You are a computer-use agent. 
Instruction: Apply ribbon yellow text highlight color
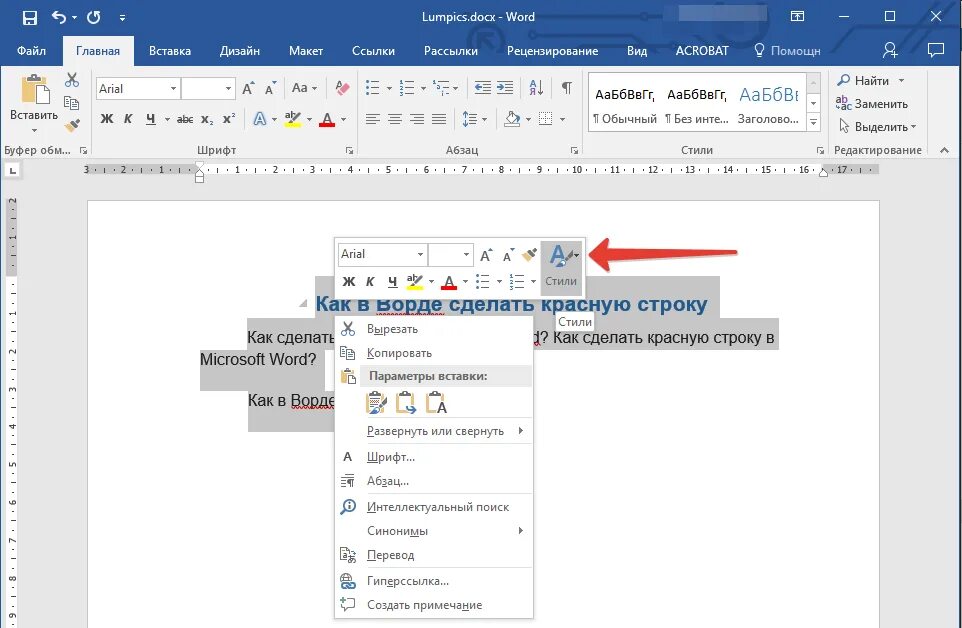[x=293, y=119]
